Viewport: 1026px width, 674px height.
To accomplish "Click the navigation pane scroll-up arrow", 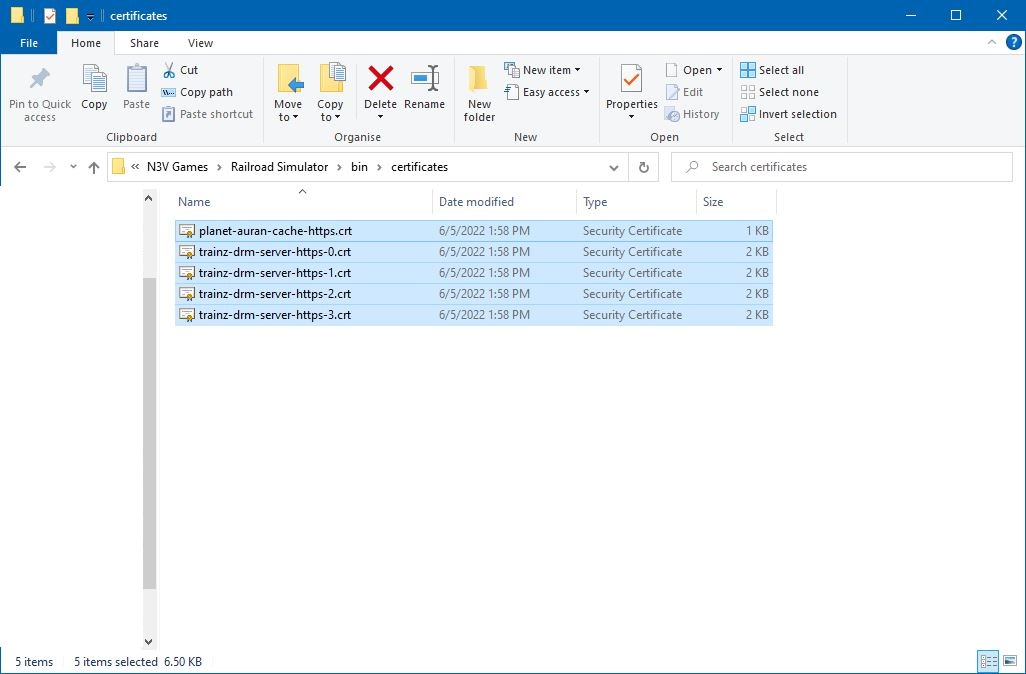I will pos(149,198).
